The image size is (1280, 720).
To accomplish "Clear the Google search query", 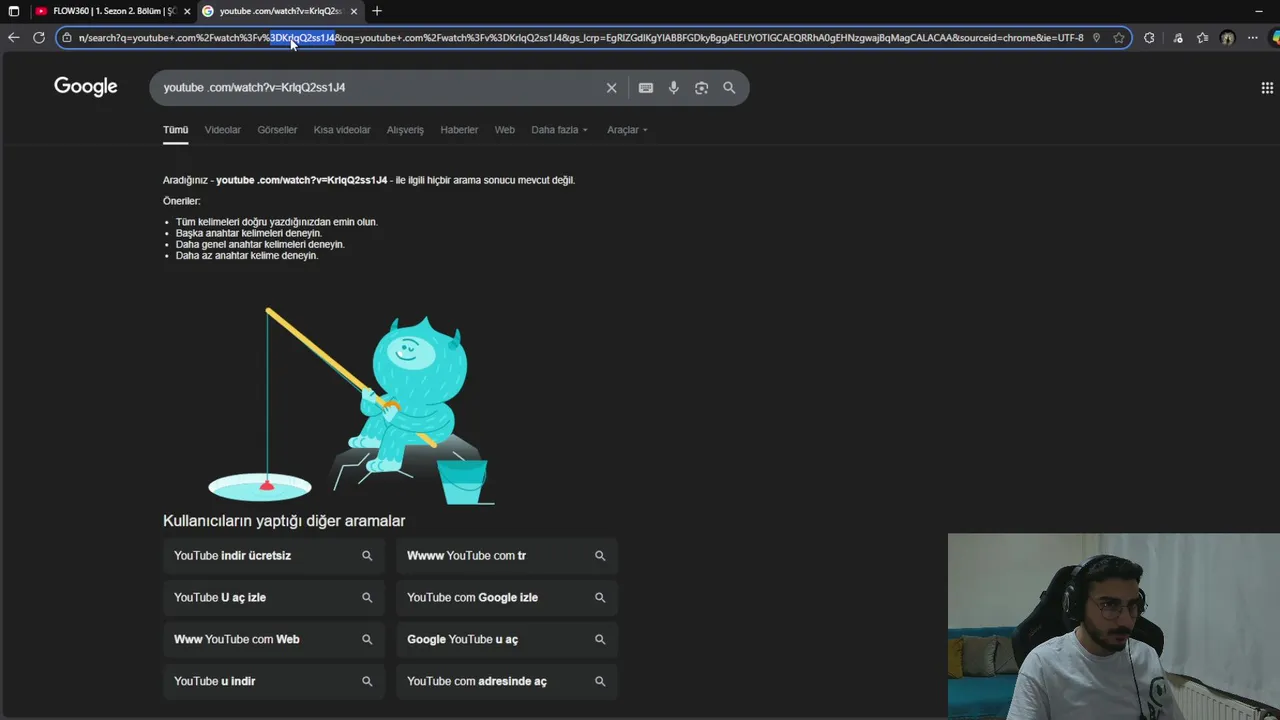I will [x=612, y=88].
